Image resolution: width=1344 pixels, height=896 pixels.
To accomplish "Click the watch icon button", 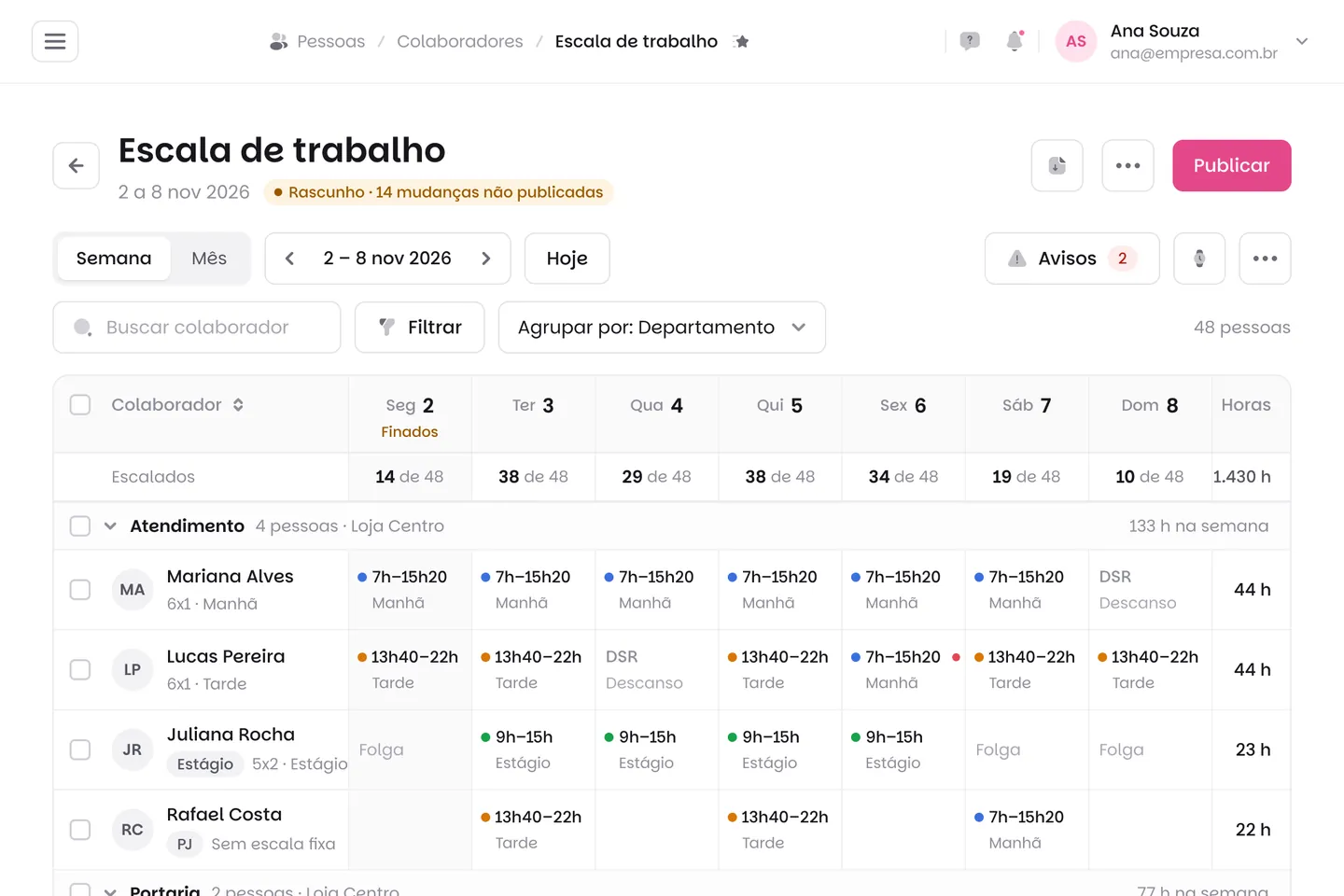I will [1199, 259].
